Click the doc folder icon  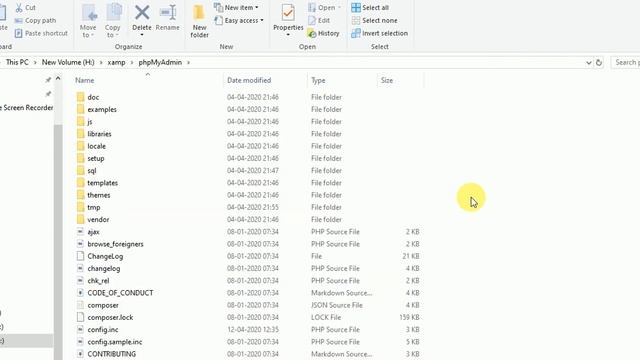coord(80,97)
